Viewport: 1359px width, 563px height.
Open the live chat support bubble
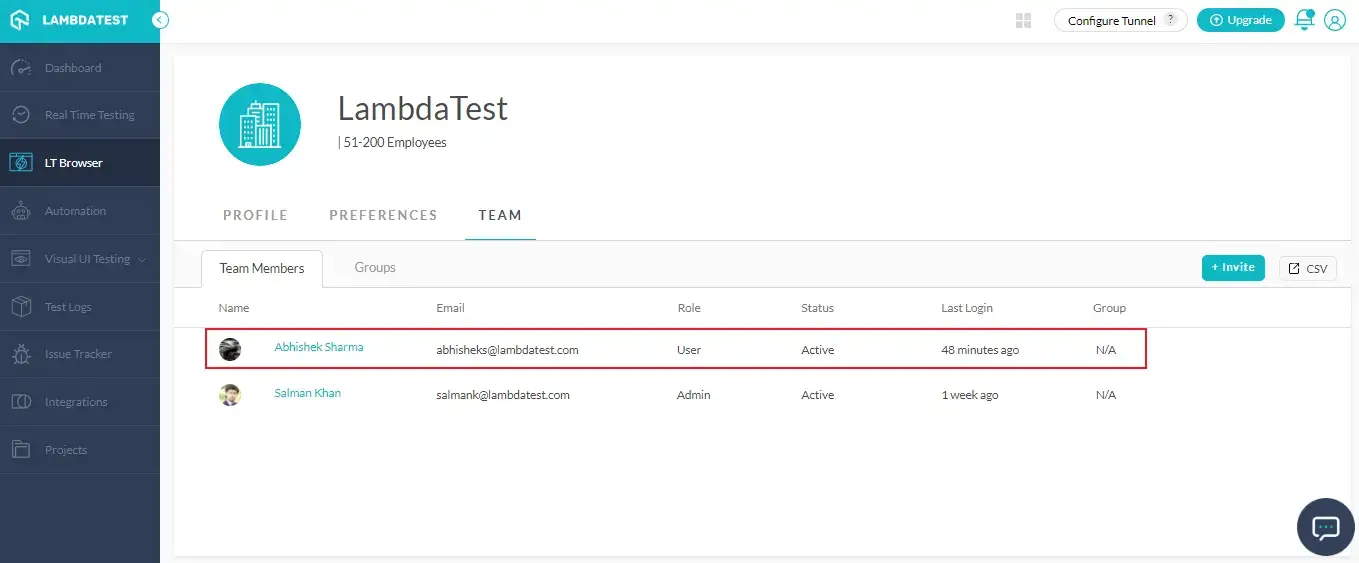coord(1325,526)
